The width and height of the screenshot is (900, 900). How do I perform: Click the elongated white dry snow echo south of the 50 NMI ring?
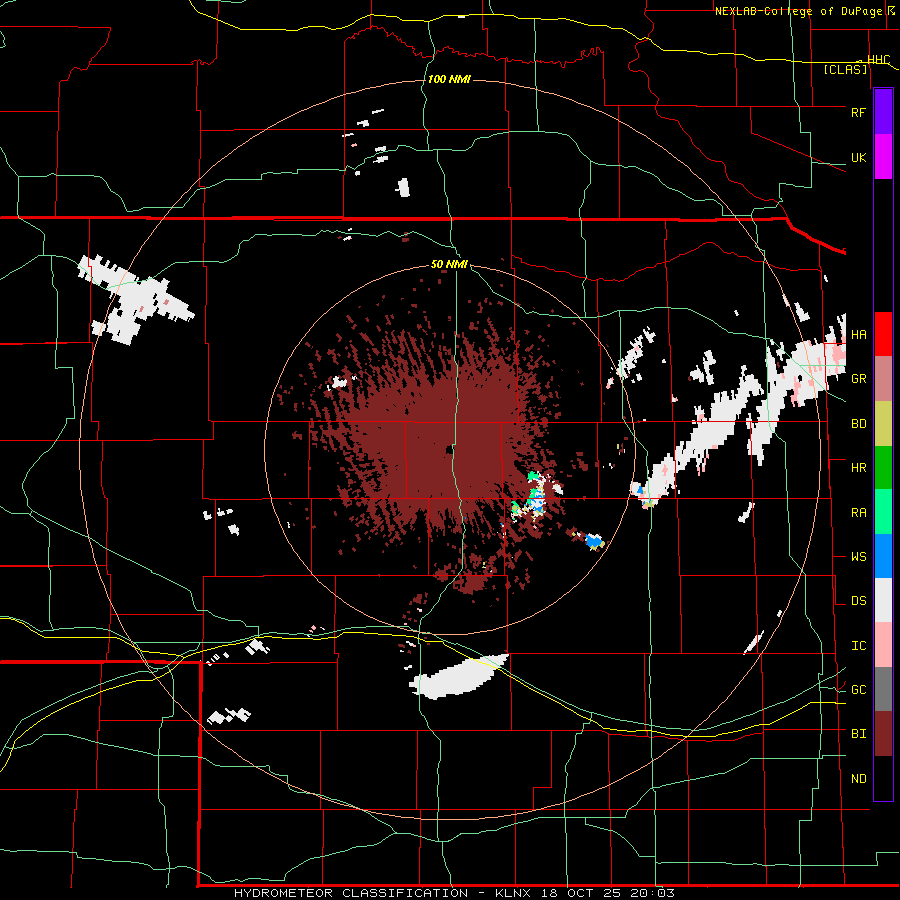point(459,677)
